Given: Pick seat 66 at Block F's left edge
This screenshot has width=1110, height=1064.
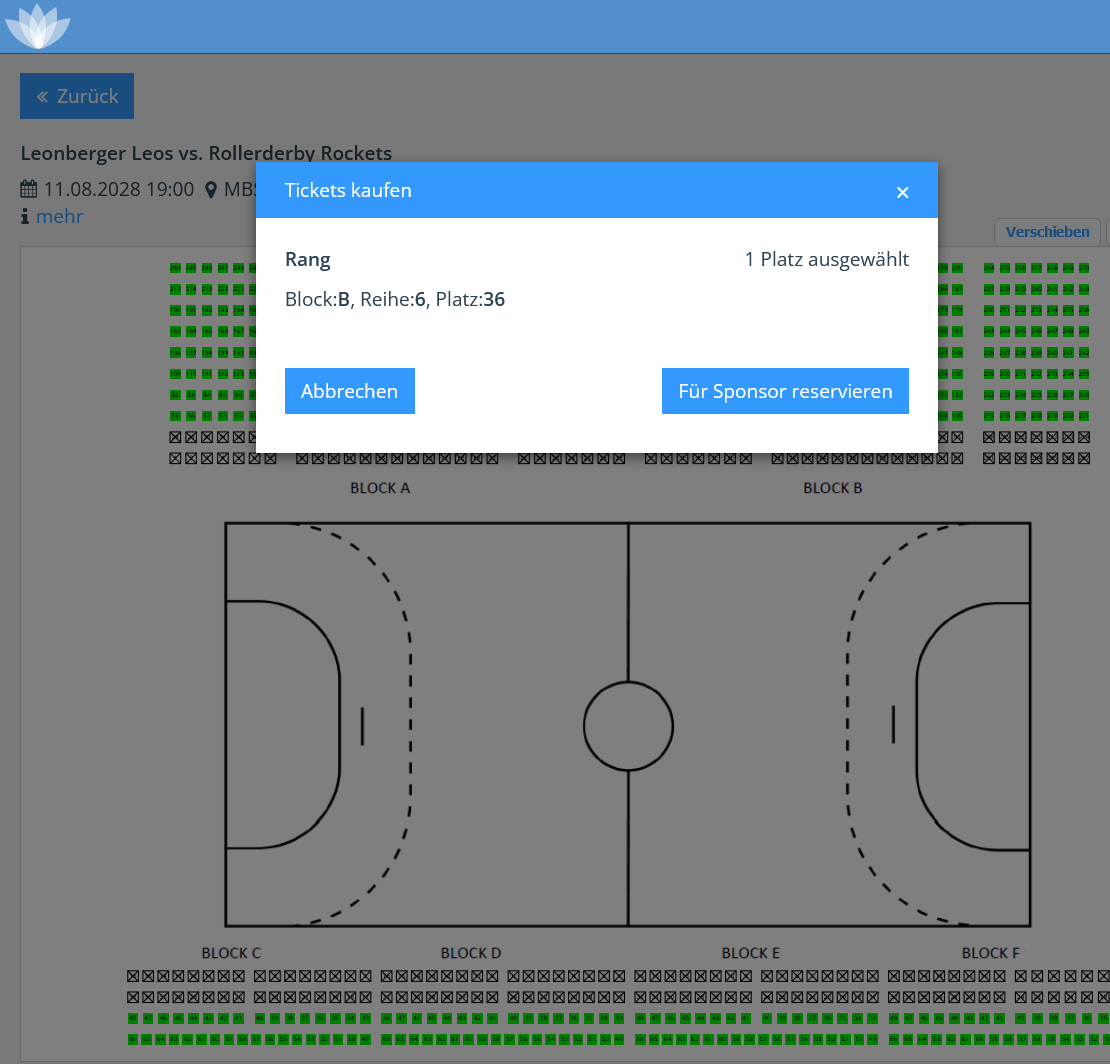Looking at the screenshot, I should pos(893,1040).
